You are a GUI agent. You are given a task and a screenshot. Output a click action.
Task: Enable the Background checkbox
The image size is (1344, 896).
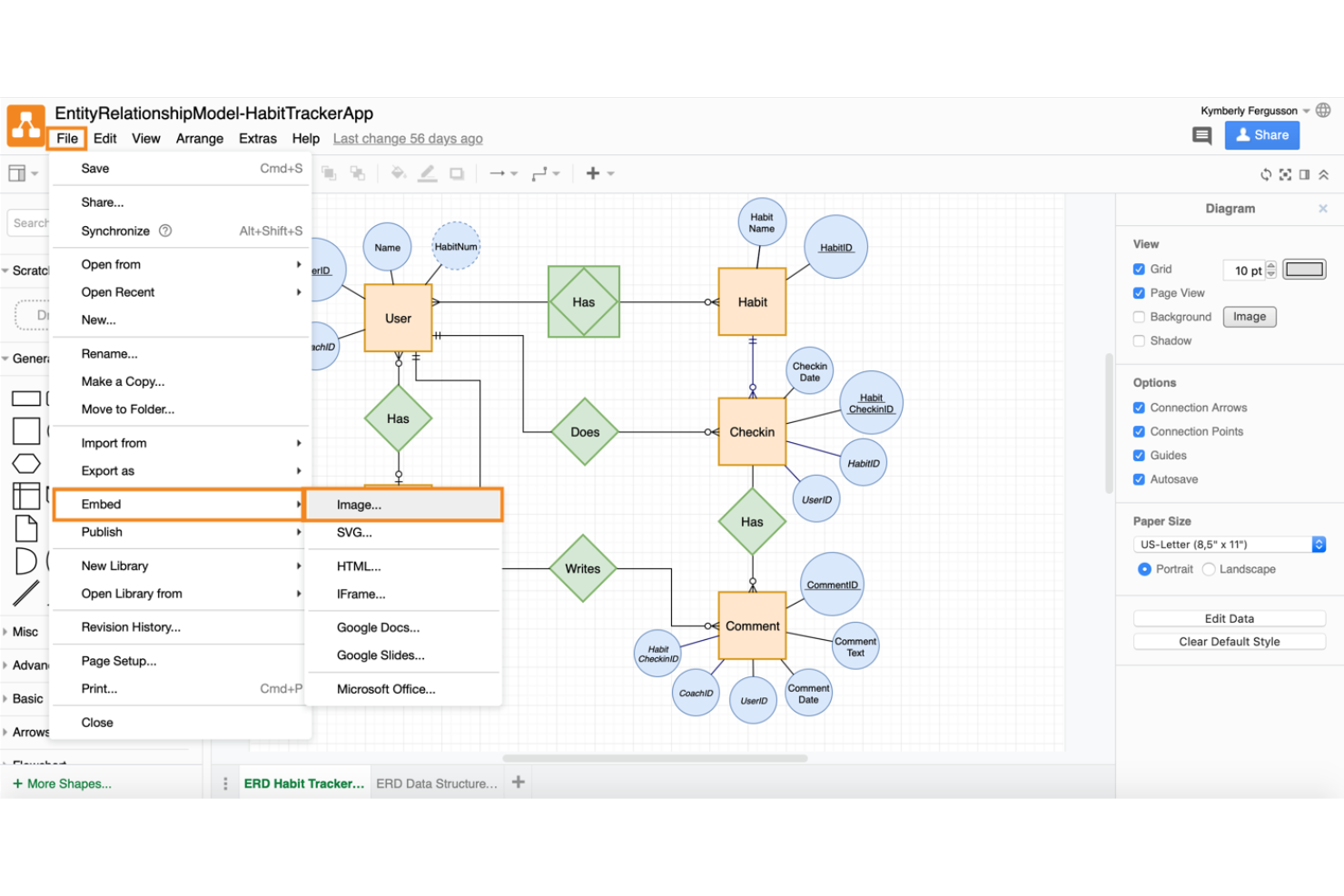coord(1139,317)
